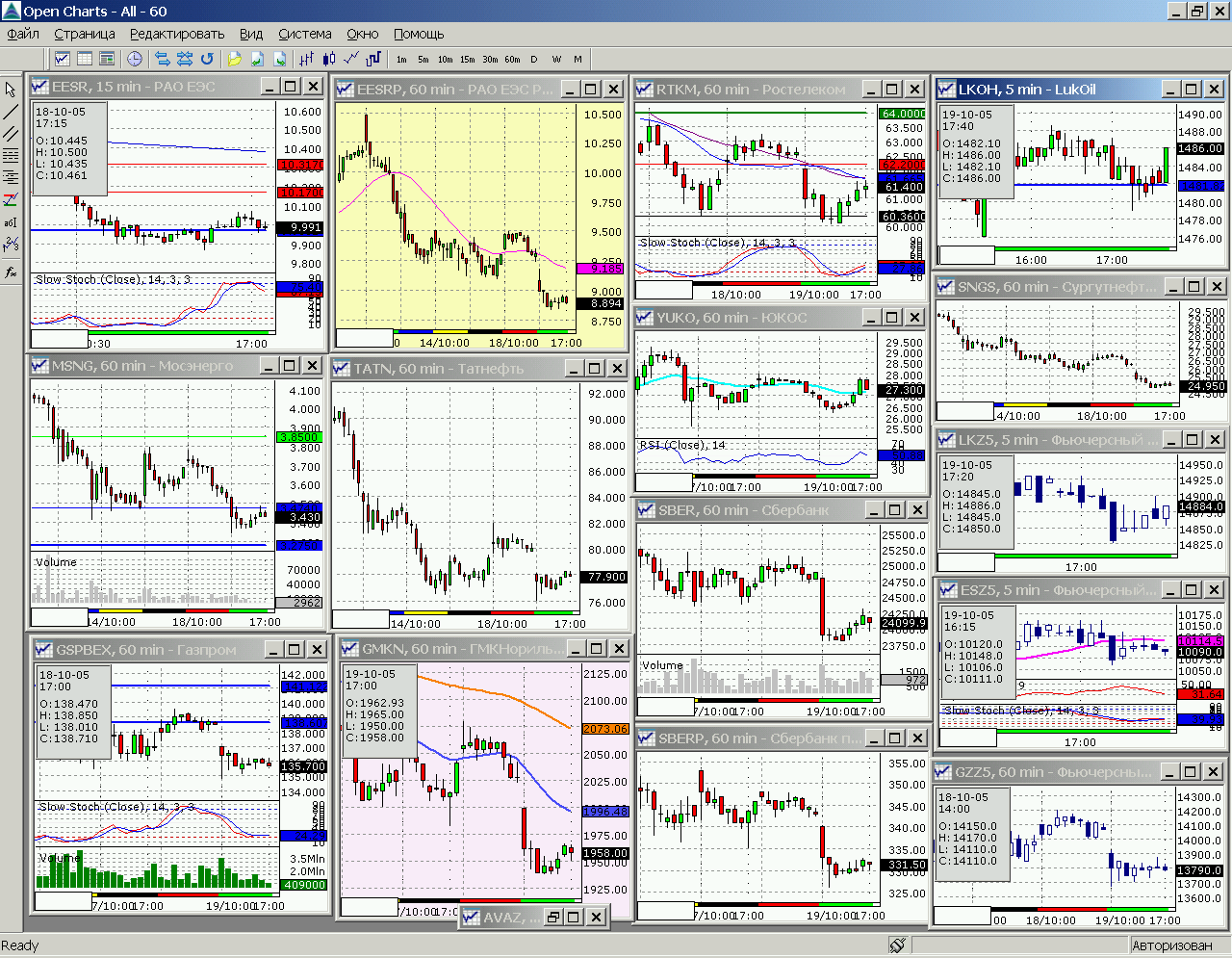This screenshot has width=1232, height=958.
Task: Set timeframe to 1m
Action: click(x=401, y=59)
